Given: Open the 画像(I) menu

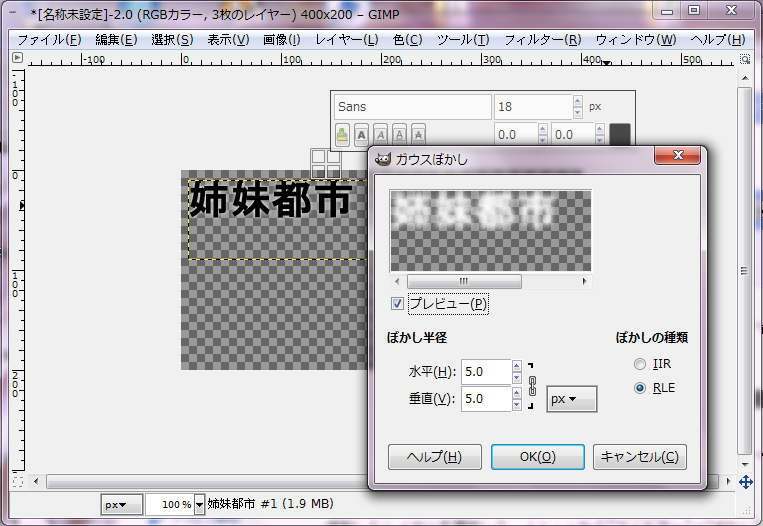Looking at the screenshot, I should click(282, 39).
